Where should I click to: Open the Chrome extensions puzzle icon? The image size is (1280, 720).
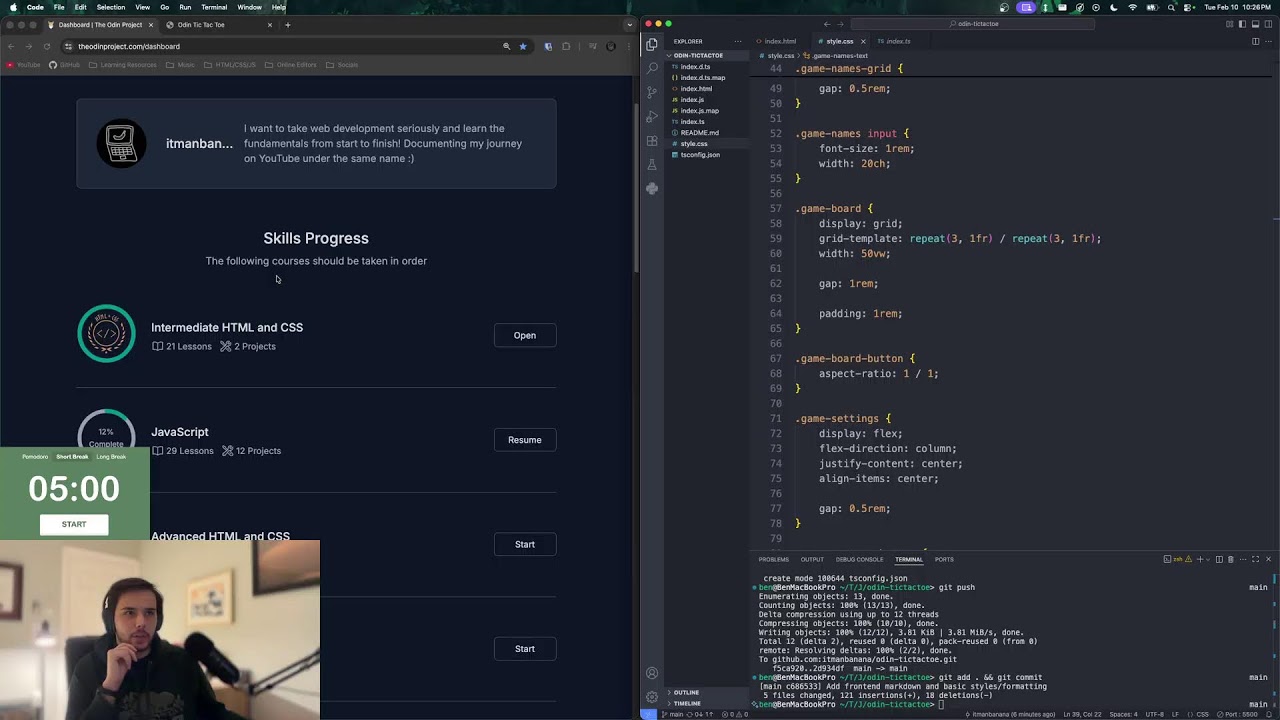click(x=566, y=46)
